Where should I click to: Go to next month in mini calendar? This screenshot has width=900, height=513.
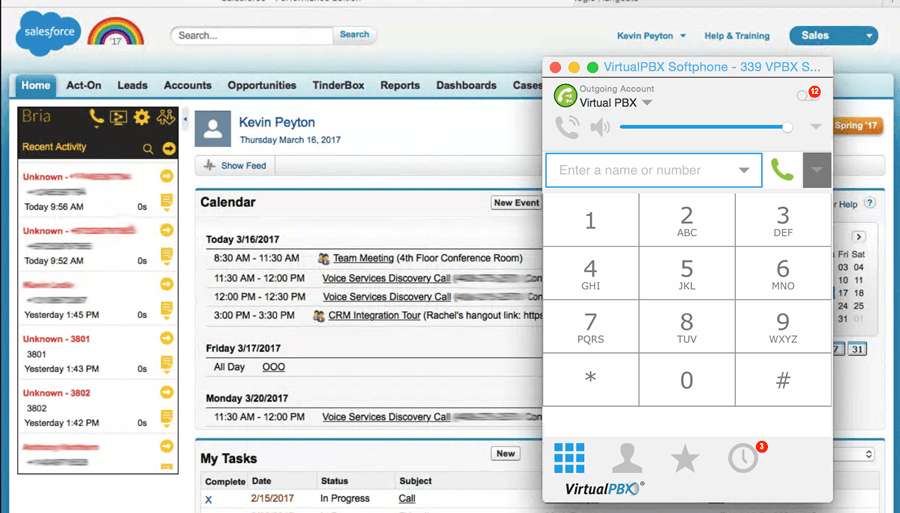pyautogui.click(x=859, y=236)
